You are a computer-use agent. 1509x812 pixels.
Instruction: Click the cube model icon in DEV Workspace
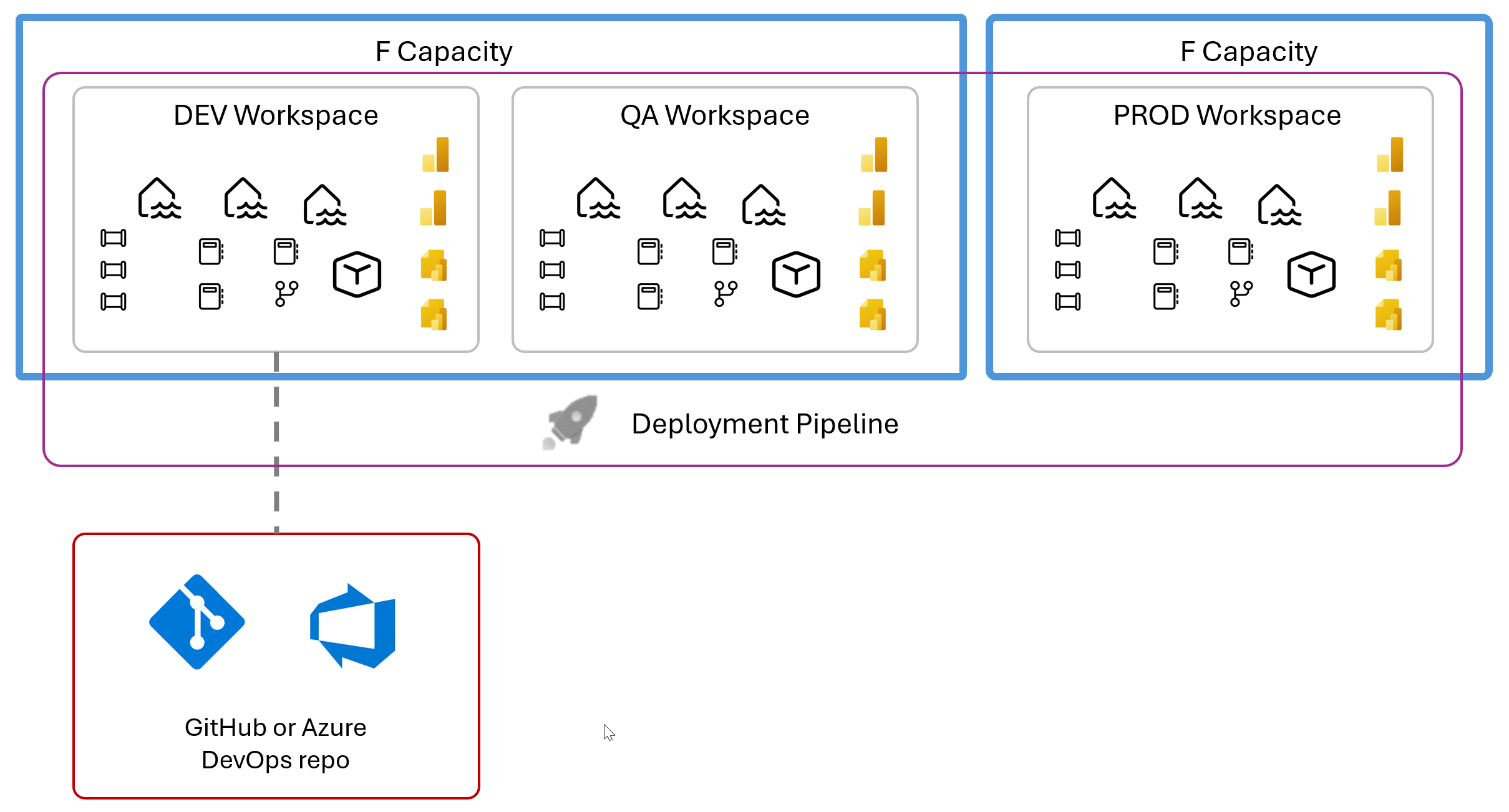357,274
